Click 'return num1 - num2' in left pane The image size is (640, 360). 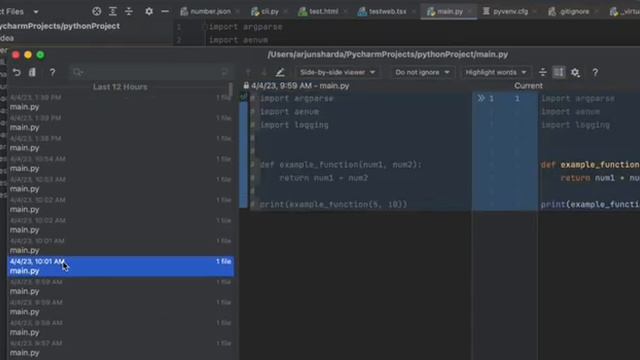tap(324, 178)
